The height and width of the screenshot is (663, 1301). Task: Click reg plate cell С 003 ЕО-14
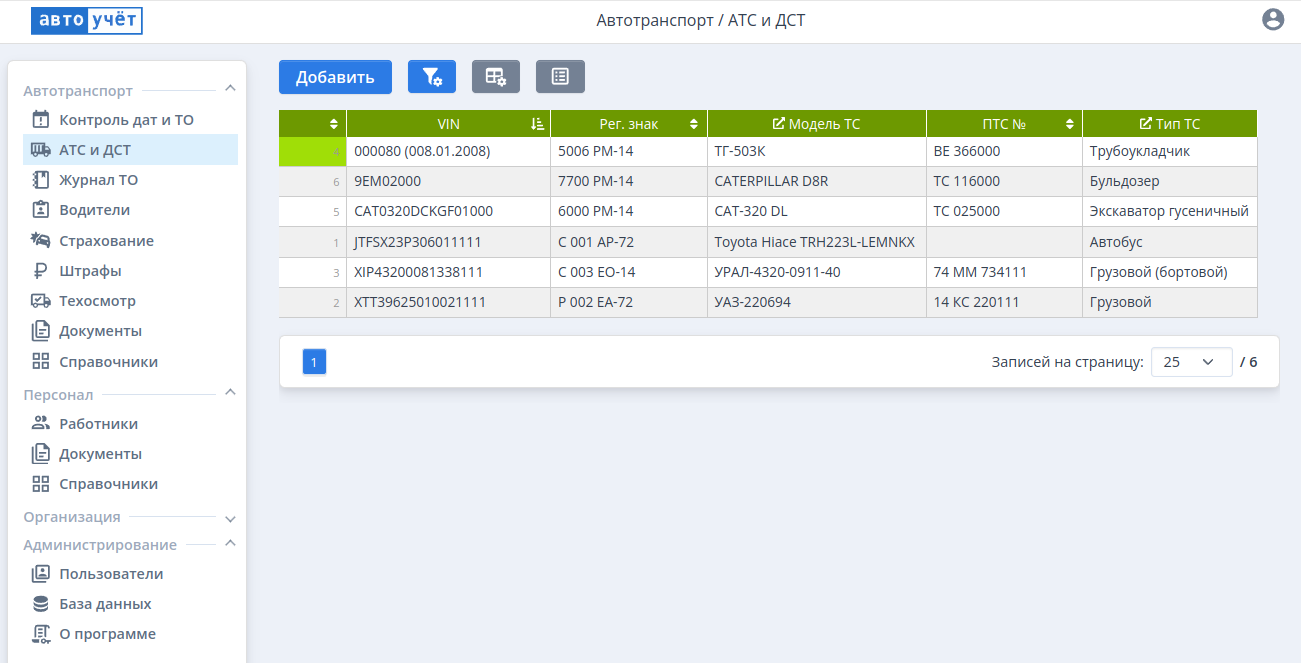628,272
